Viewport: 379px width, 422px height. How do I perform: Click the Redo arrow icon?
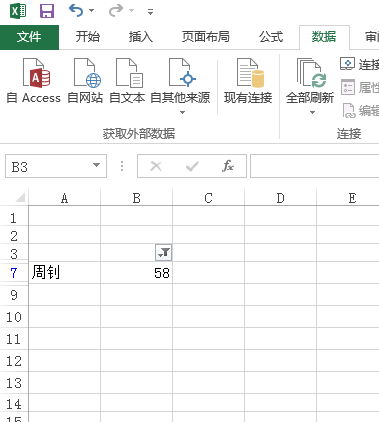[x=116, y=11]
